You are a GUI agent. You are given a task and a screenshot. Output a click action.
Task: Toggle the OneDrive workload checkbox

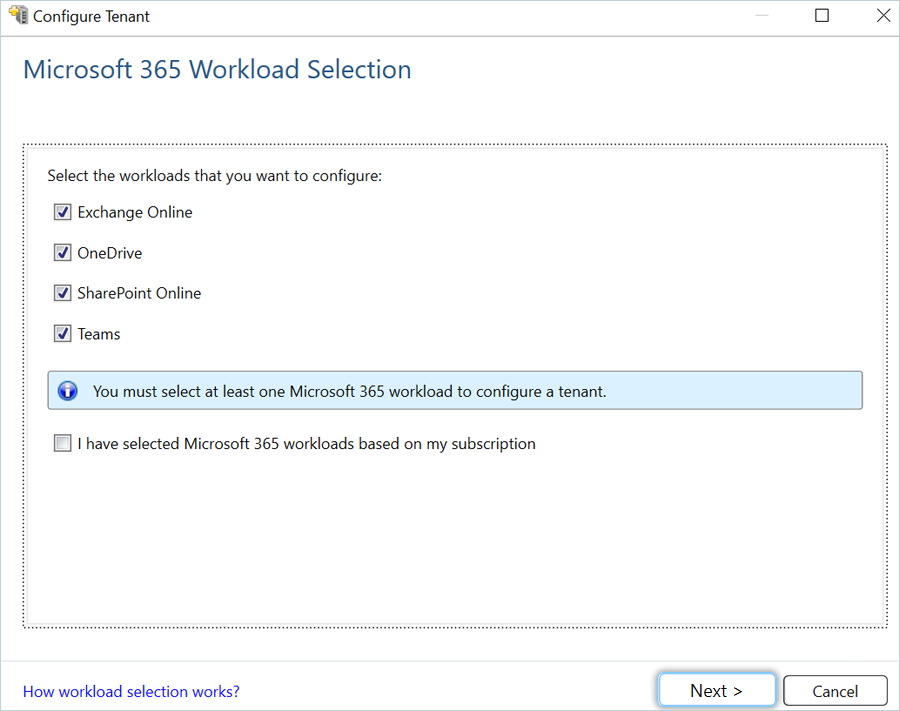click(x=63, y=253)
